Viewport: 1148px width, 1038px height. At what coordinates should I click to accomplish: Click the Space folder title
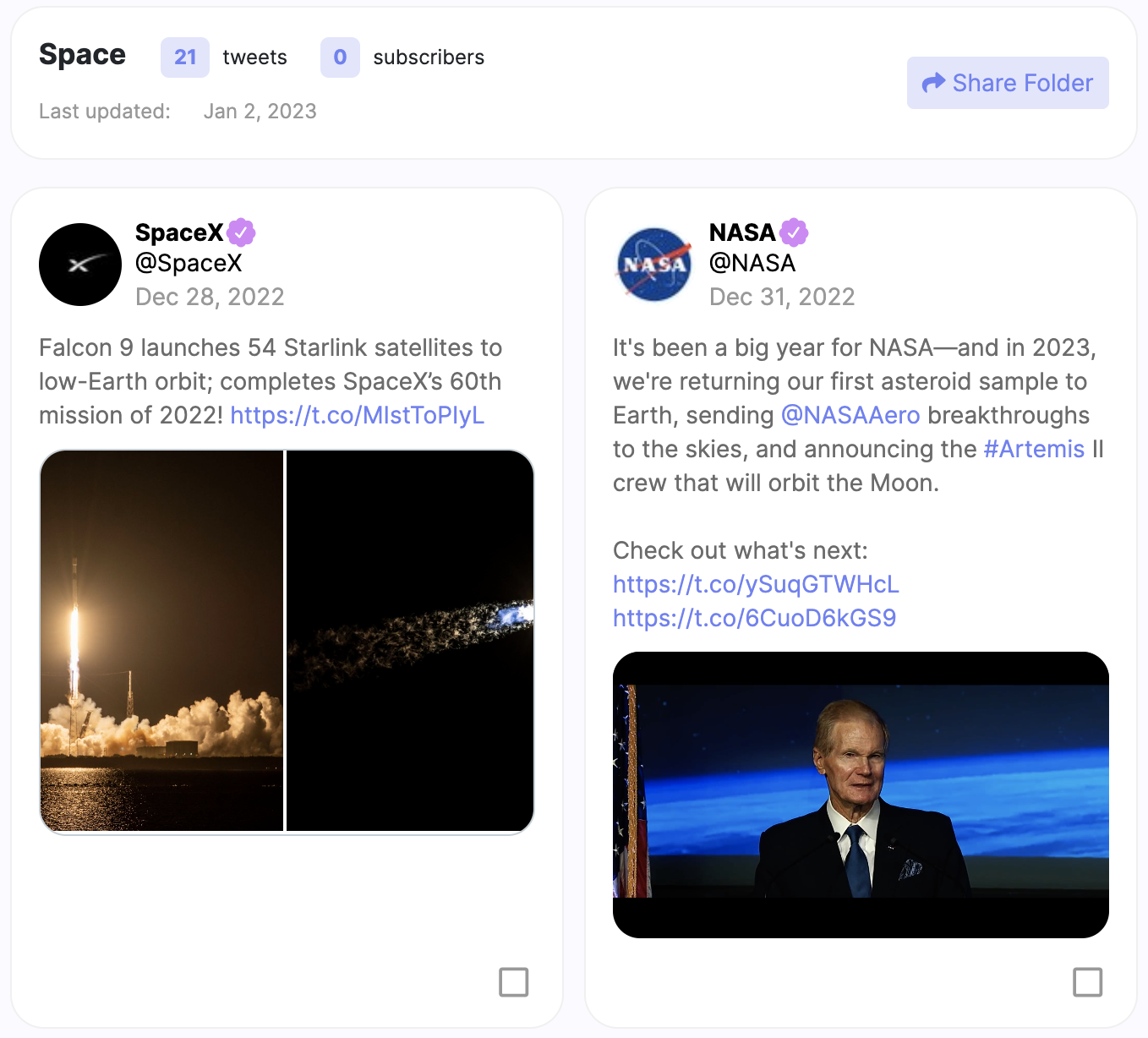82,54
